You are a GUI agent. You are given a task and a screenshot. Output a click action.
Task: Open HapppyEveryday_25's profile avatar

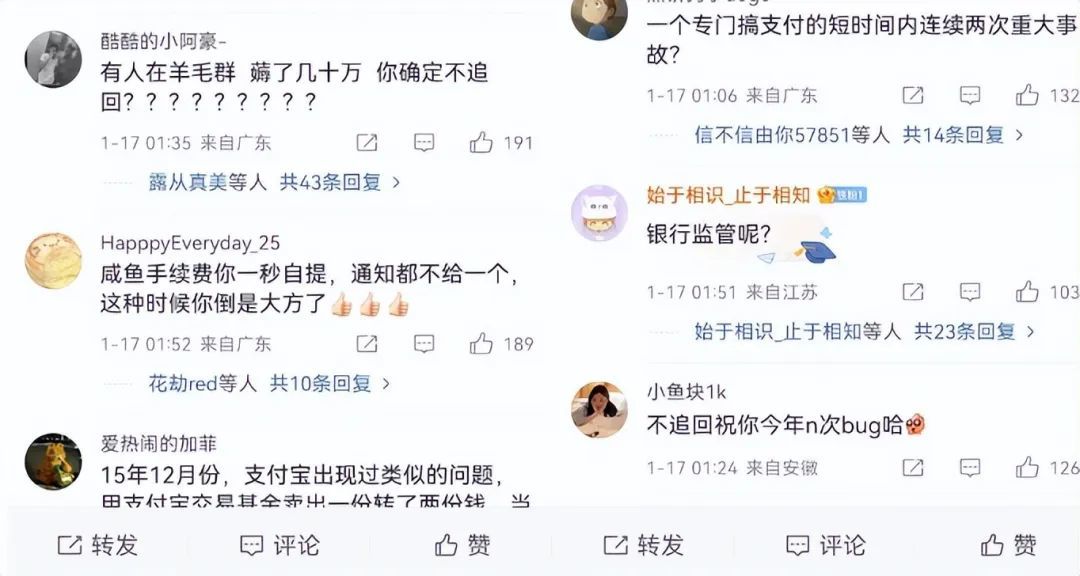pyautogui.click(x=53, y=260)
